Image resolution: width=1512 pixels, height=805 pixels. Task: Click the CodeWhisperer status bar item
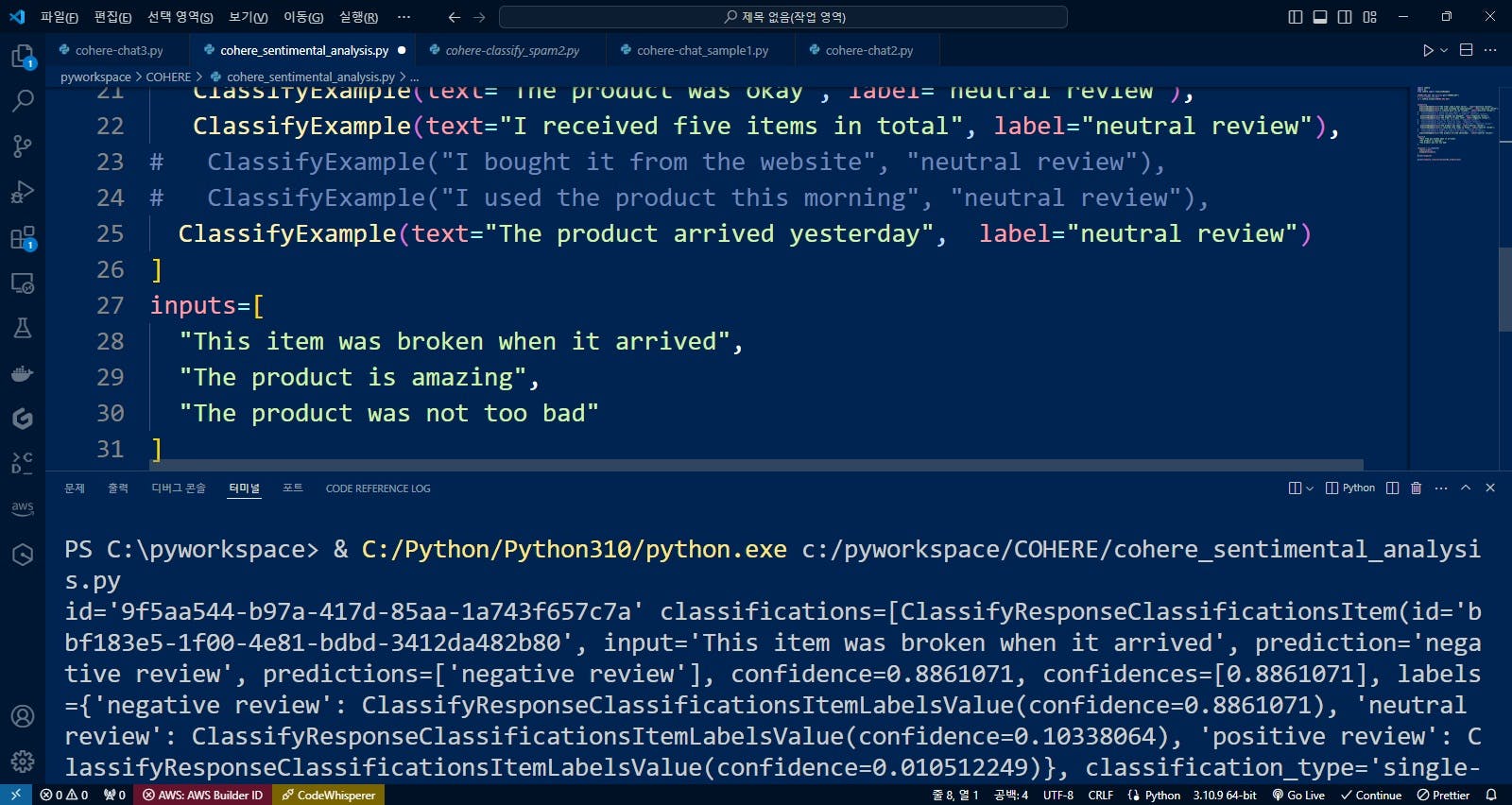click(x=329, y=795)
